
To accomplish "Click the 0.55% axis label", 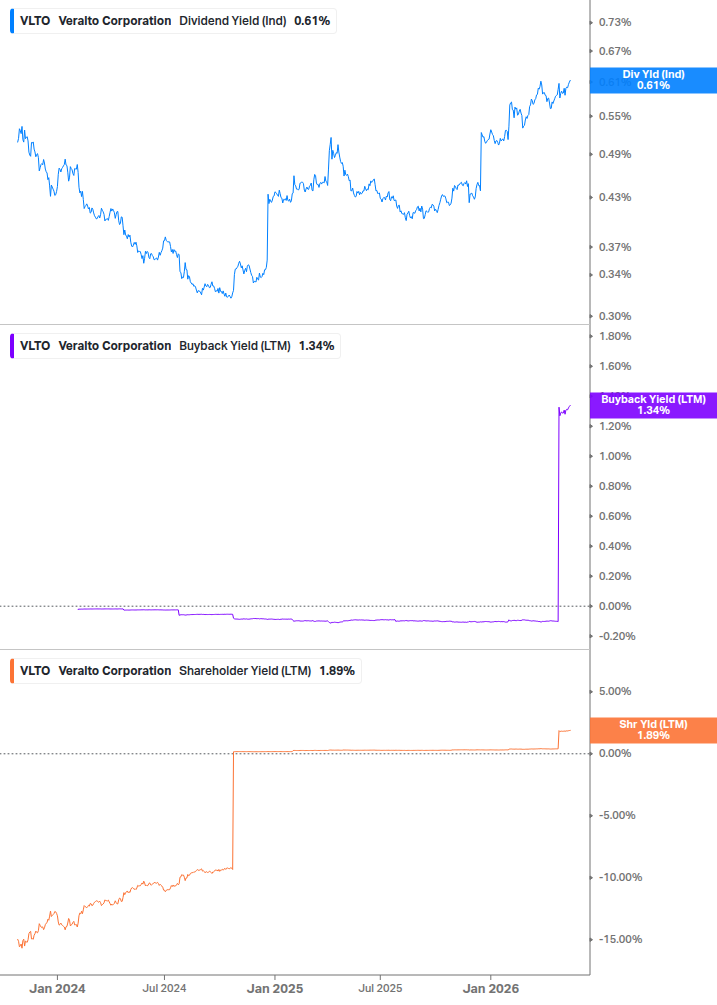I will pyautogui.click(x=615, y=117).
